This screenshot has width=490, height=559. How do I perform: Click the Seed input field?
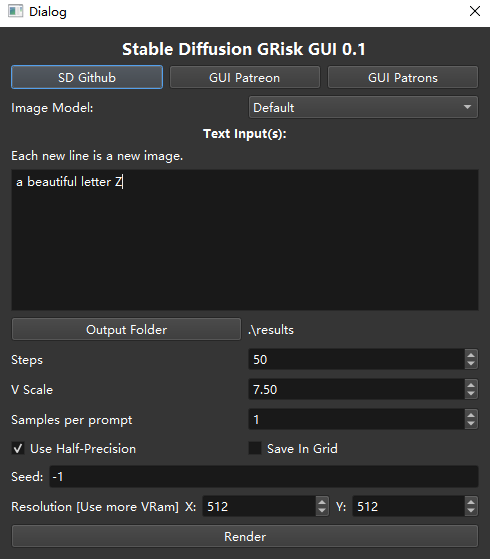(264, 476)
